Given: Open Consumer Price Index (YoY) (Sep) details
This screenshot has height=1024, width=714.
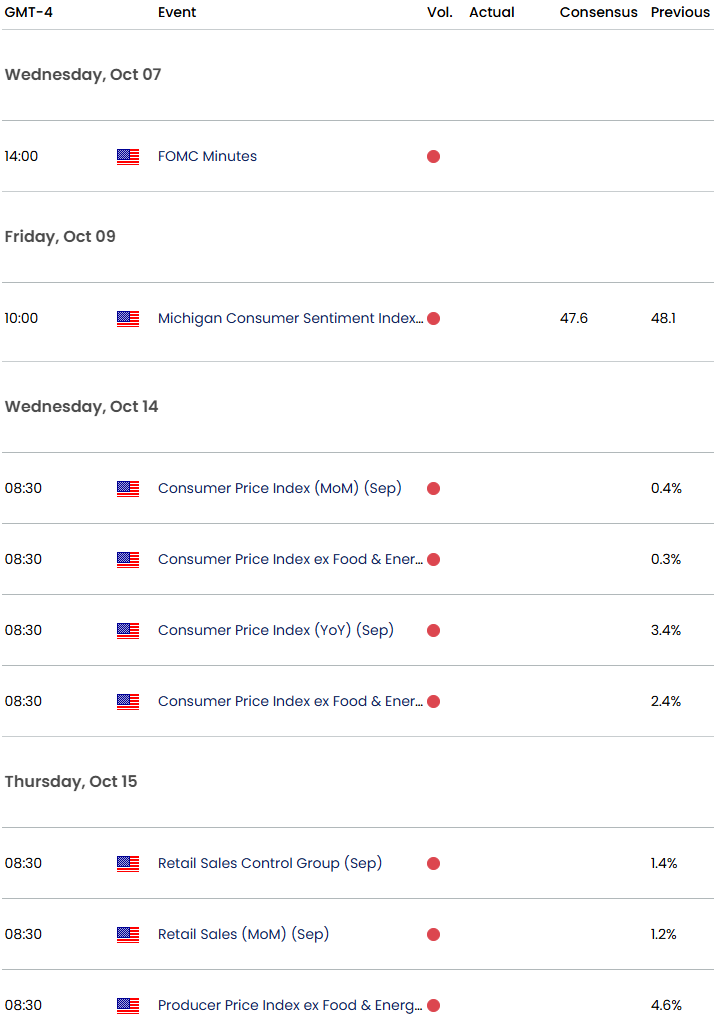Looking at the screenshot, I should pyautogui.click(x=276, y=630).
